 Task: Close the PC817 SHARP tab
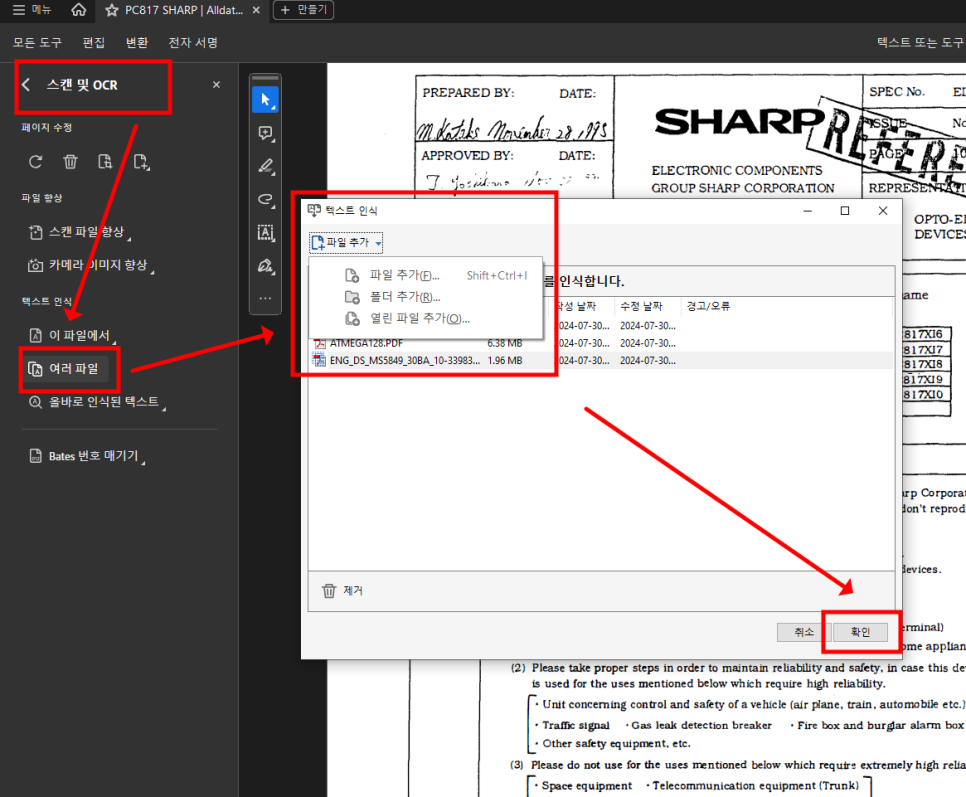(256, 10)
